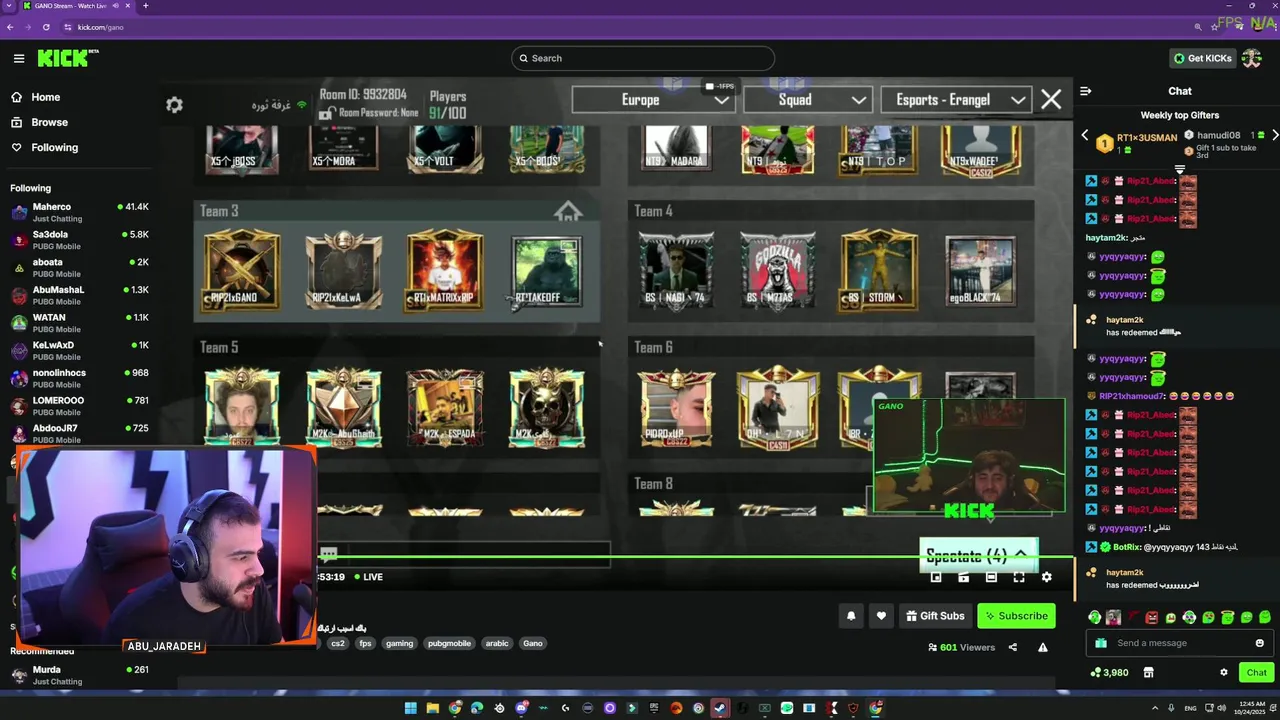This screenshot has width=1280, height=720.
Task: Click the Subscribe button
Action: coord(1016,616)
